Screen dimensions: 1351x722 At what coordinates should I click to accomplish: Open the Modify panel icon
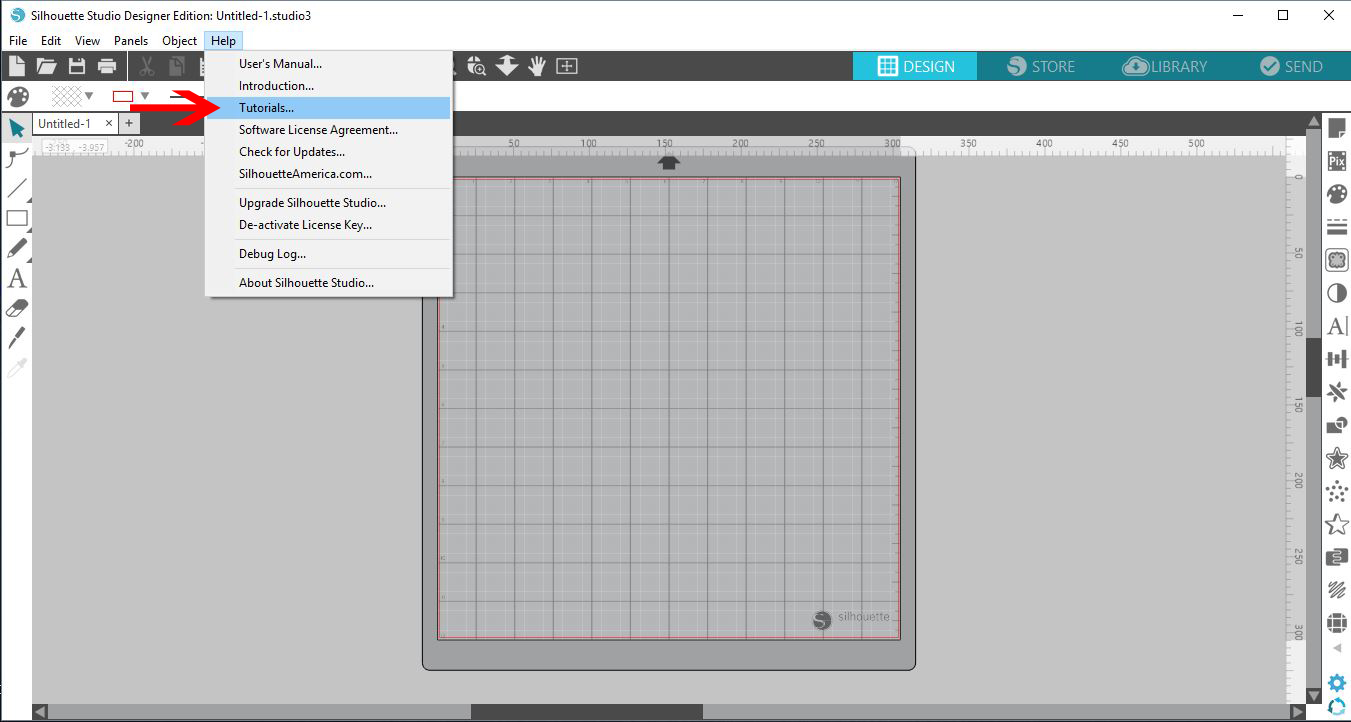(1336, 425)
